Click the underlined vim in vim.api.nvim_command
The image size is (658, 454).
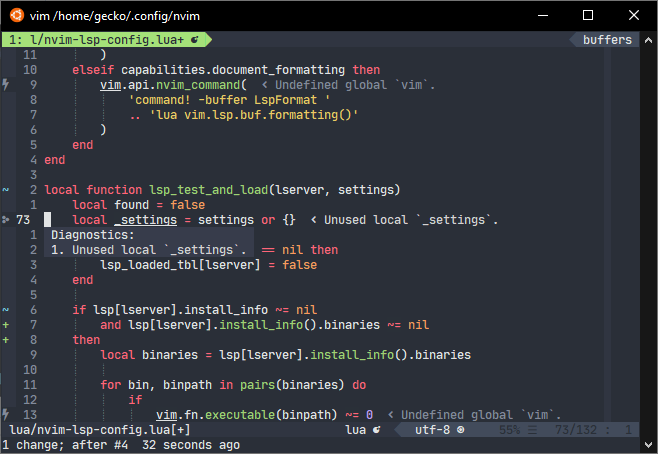(110, 85)
